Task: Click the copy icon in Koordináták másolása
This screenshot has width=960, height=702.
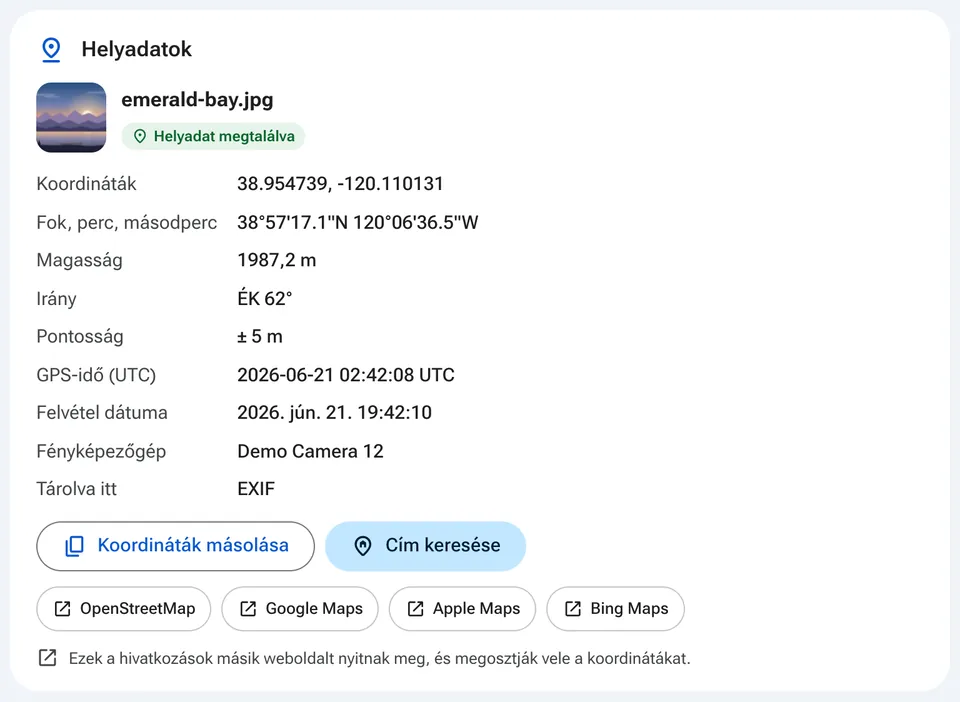Action: 75,546
